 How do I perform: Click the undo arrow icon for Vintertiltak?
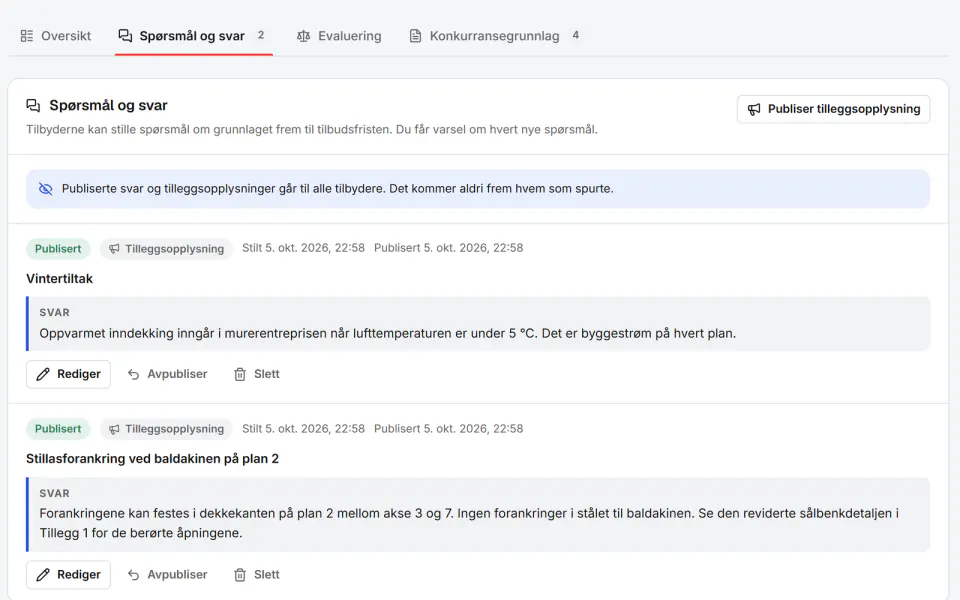(133, 374)
